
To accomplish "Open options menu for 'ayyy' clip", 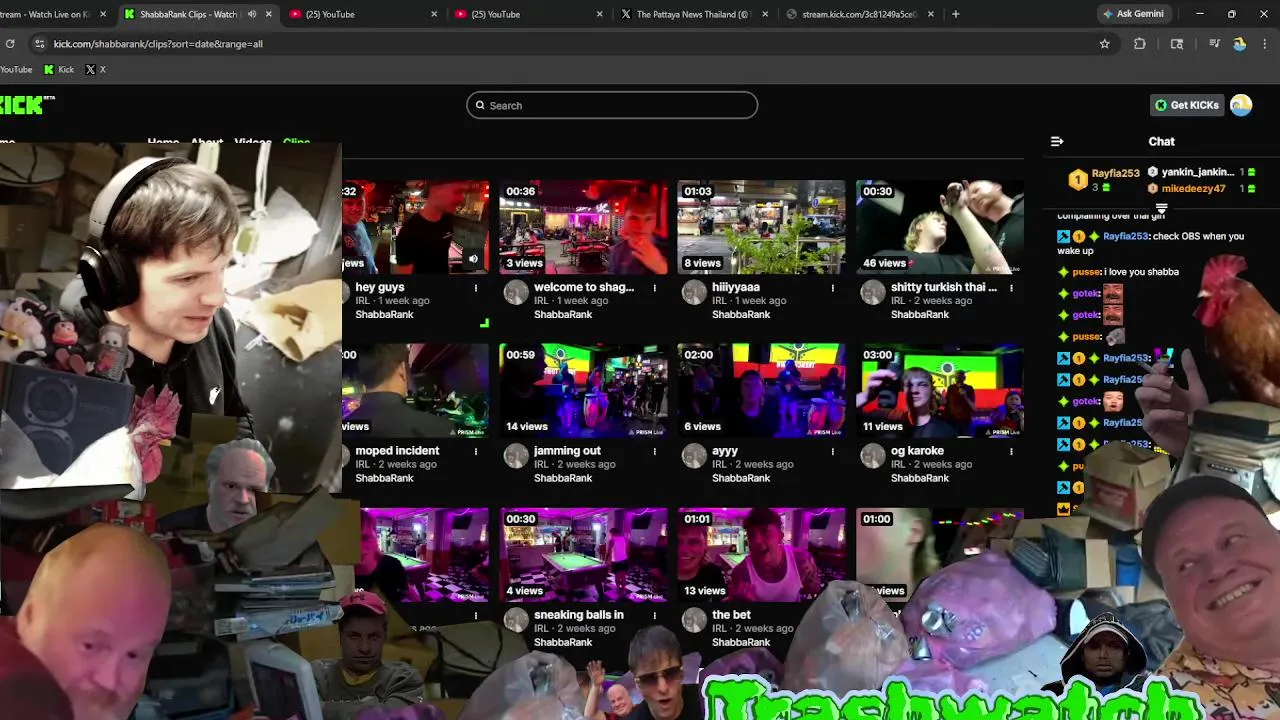I will tap(833, 452).
